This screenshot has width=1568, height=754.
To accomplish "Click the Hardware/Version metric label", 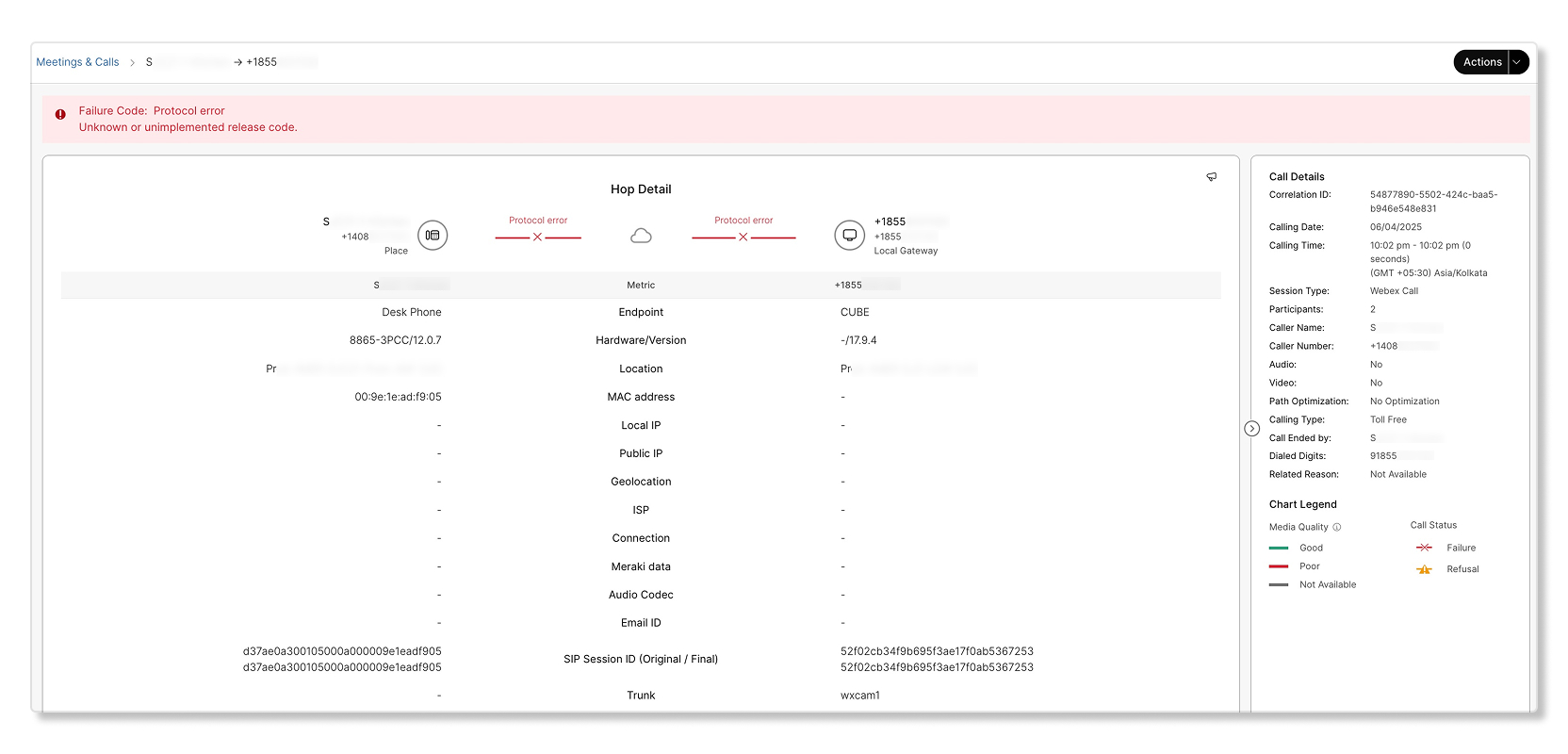I will coord(641,340).
